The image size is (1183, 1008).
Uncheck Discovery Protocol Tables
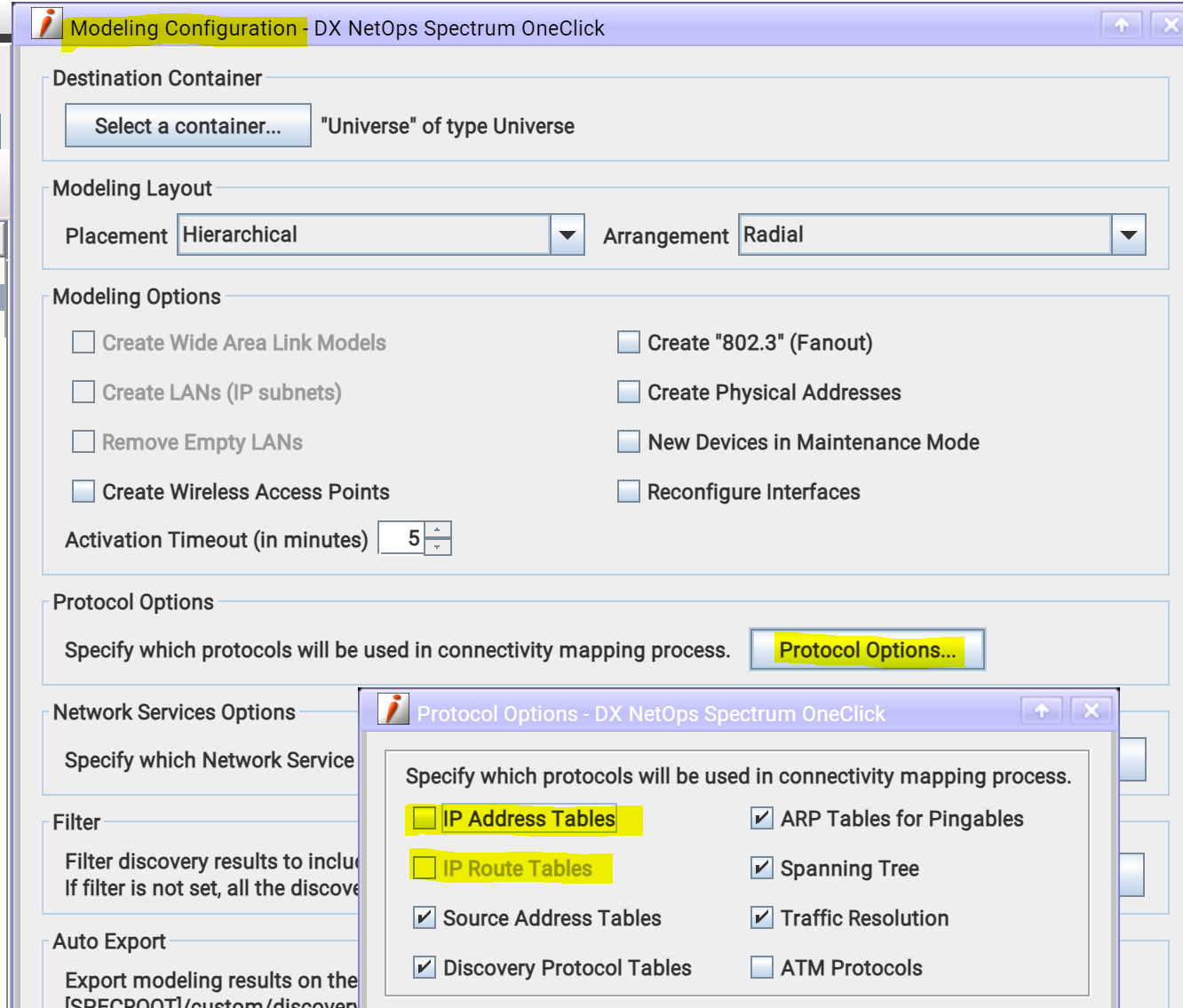point(425,967)
